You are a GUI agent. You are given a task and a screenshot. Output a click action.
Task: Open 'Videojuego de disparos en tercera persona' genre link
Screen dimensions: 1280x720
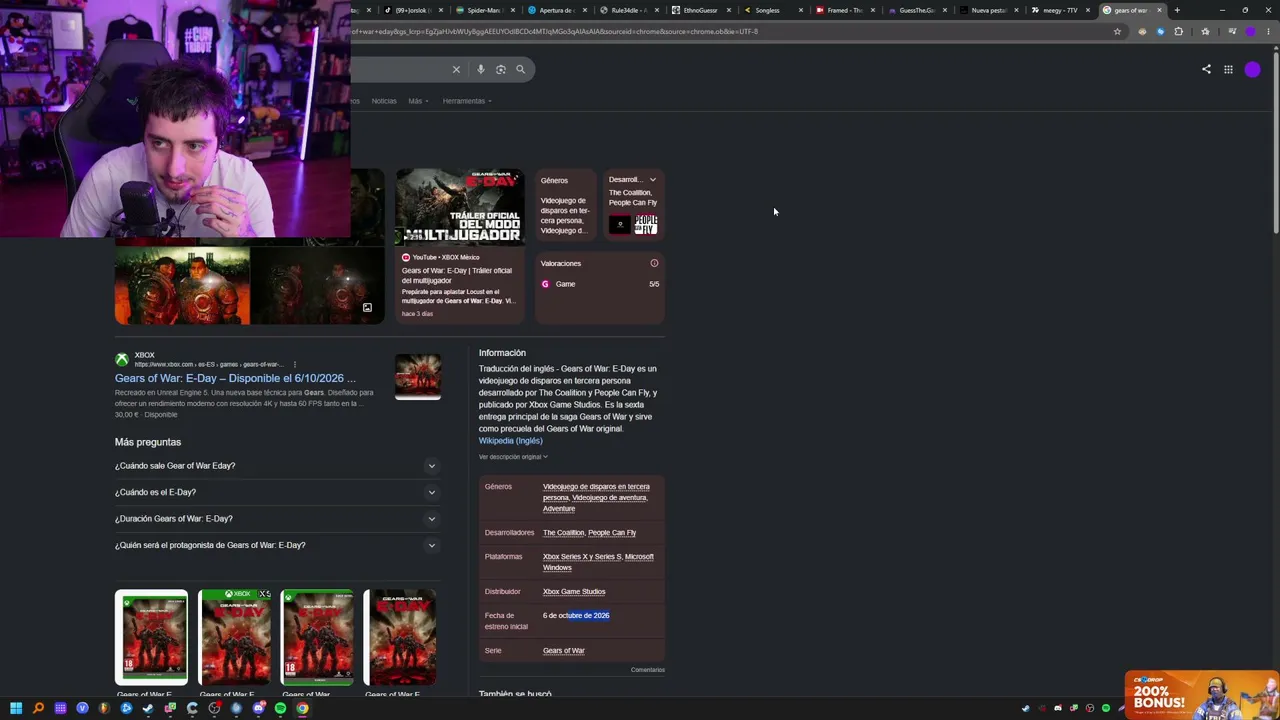[596, 491]
